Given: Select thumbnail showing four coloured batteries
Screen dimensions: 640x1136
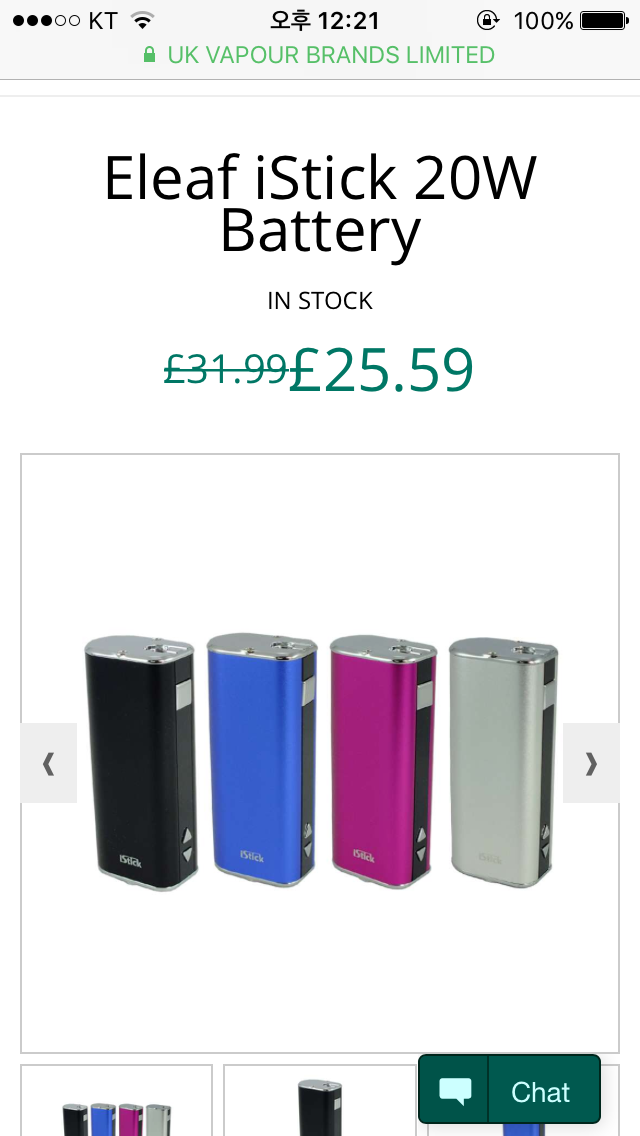Looking at the screenshot, I should coord(117,1100).
